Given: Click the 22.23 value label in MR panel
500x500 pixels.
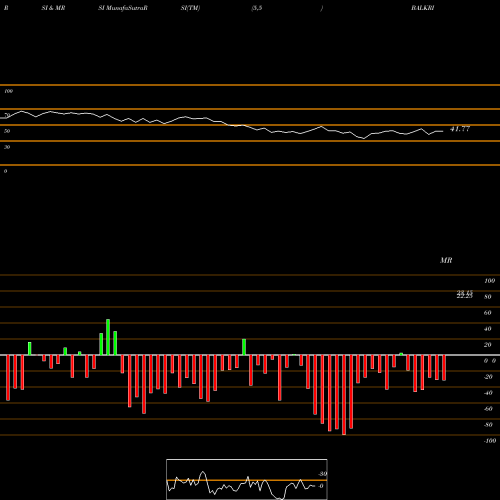Looking at the screenshot, I should 465,296.
